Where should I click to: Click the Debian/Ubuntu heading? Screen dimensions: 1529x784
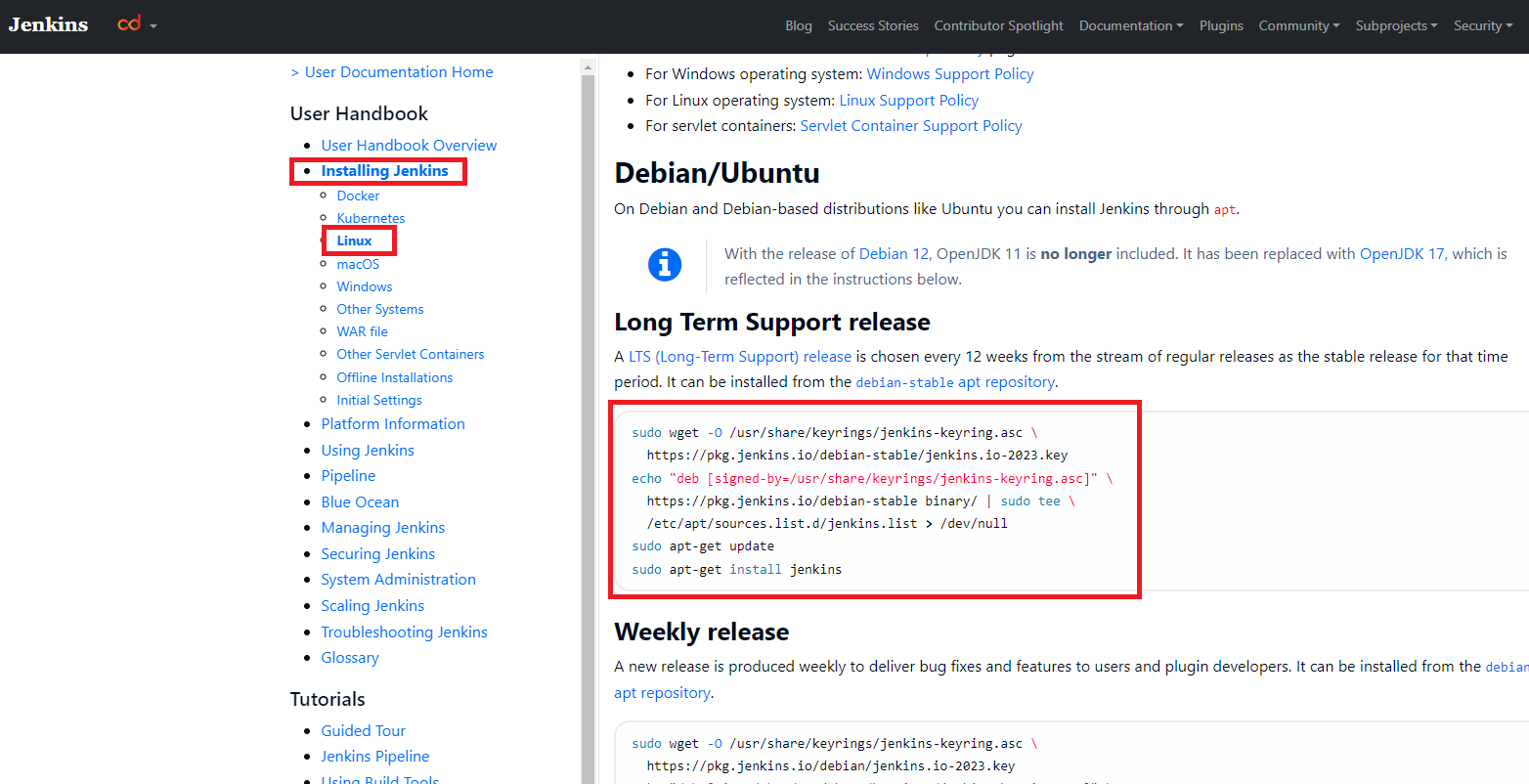717,173
